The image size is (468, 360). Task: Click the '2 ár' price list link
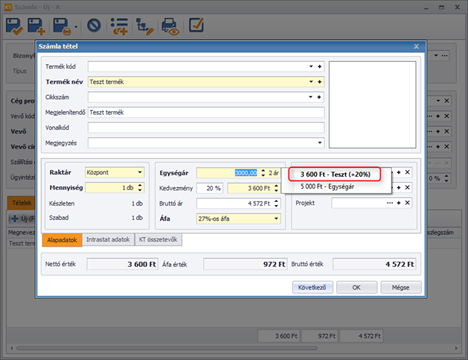[x=274, y=173]
